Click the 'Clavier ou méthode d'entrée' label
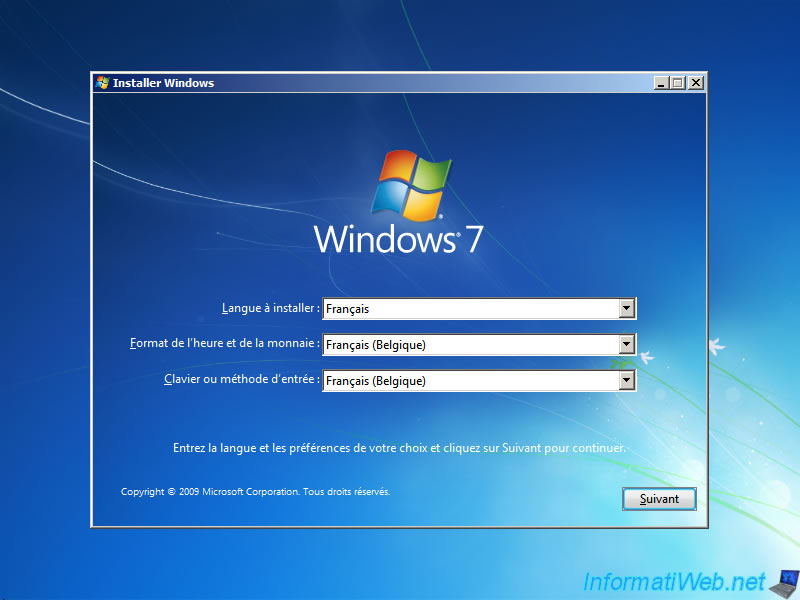 pos(242,379)
